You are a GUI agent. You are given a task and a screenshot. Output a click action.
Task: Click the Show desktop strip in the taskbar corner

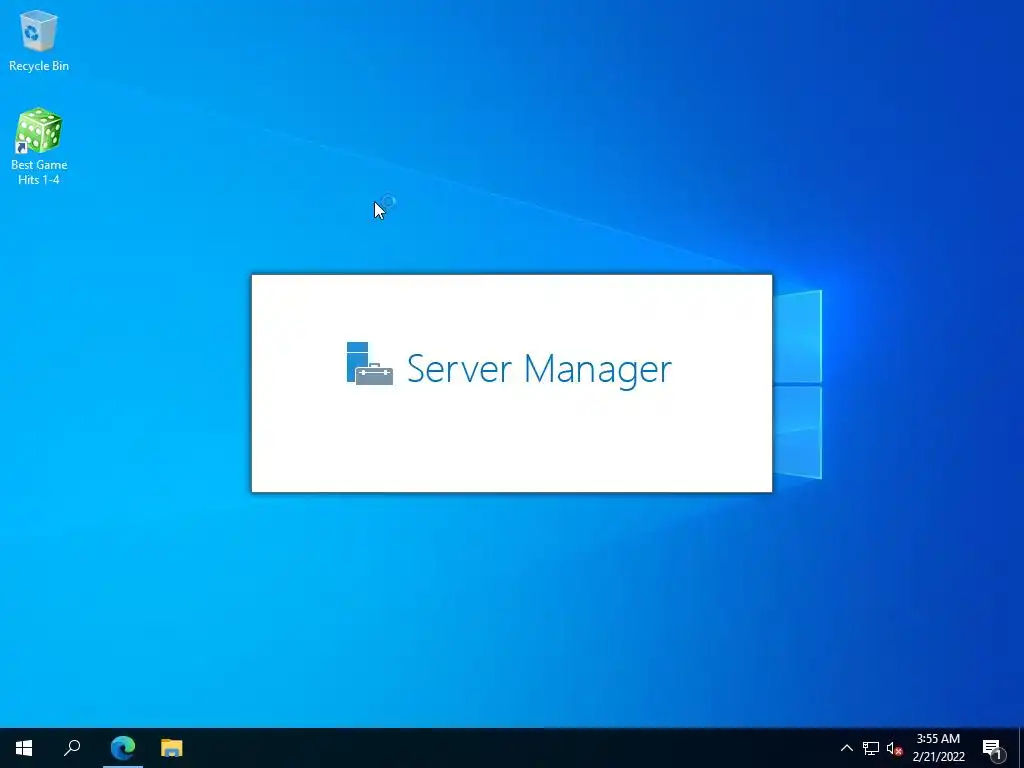tap(1021, 748)
